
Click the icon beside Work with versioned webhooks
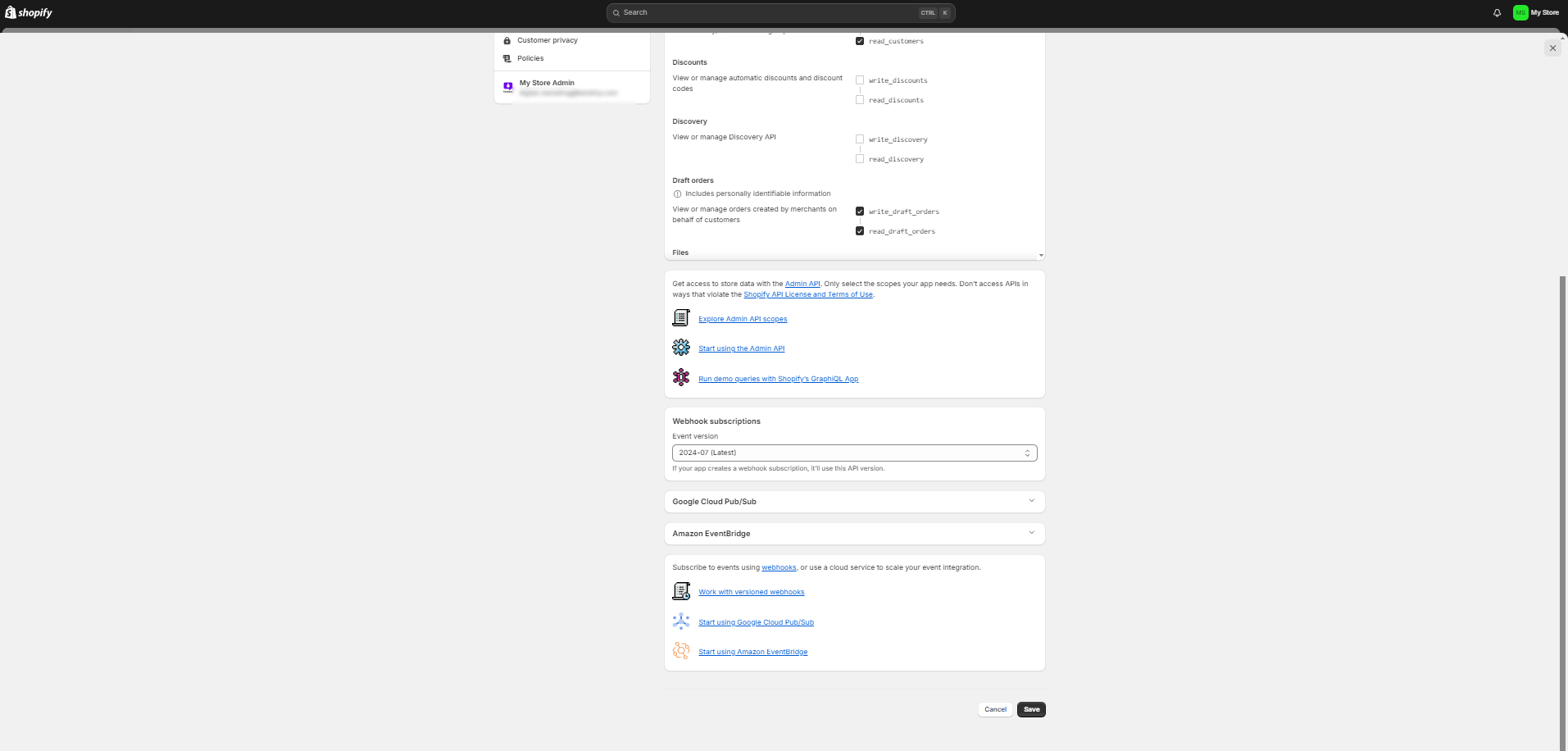[680, 590]
